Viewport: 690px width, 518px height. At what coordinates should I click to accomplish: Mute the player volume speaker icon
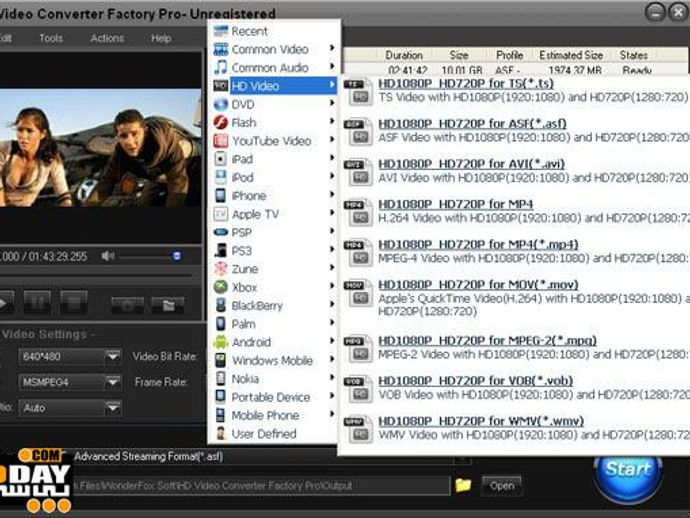tap(108, 256)
